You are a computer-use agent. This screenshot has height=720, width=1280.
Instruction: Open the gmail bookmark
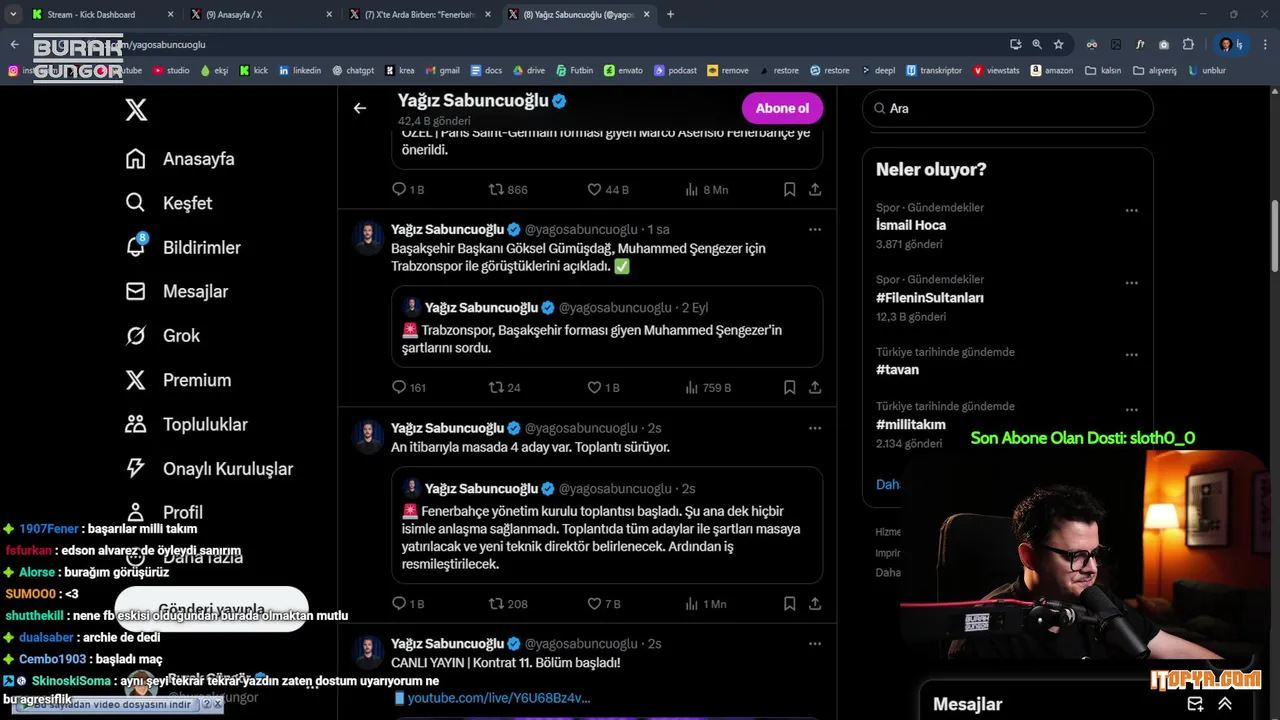tap(443, 71)
